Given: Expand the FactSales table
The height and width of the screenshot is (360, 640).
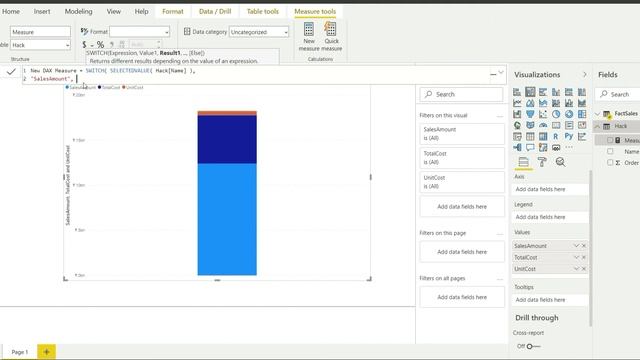Looking at the screenshot, I should (x=598, y=113).
